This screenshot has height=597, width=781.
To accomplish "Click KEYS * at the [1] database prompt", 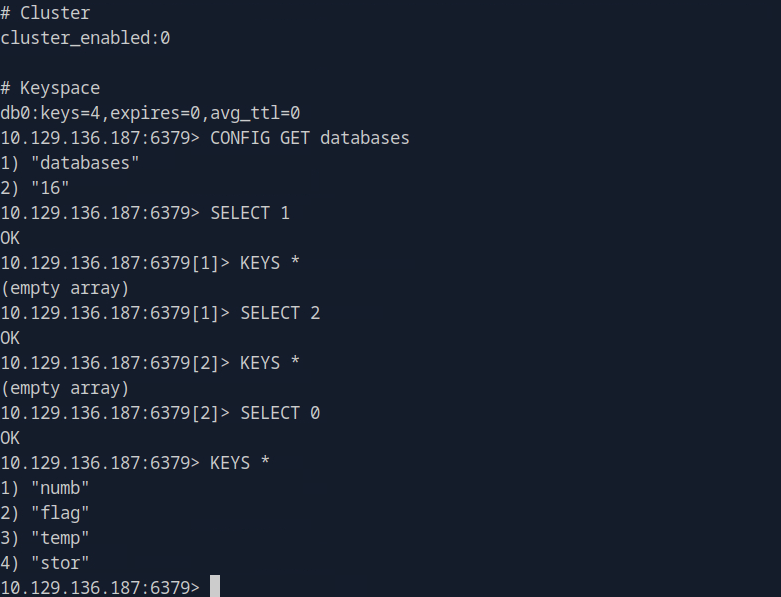I will [x=270, y=263].
